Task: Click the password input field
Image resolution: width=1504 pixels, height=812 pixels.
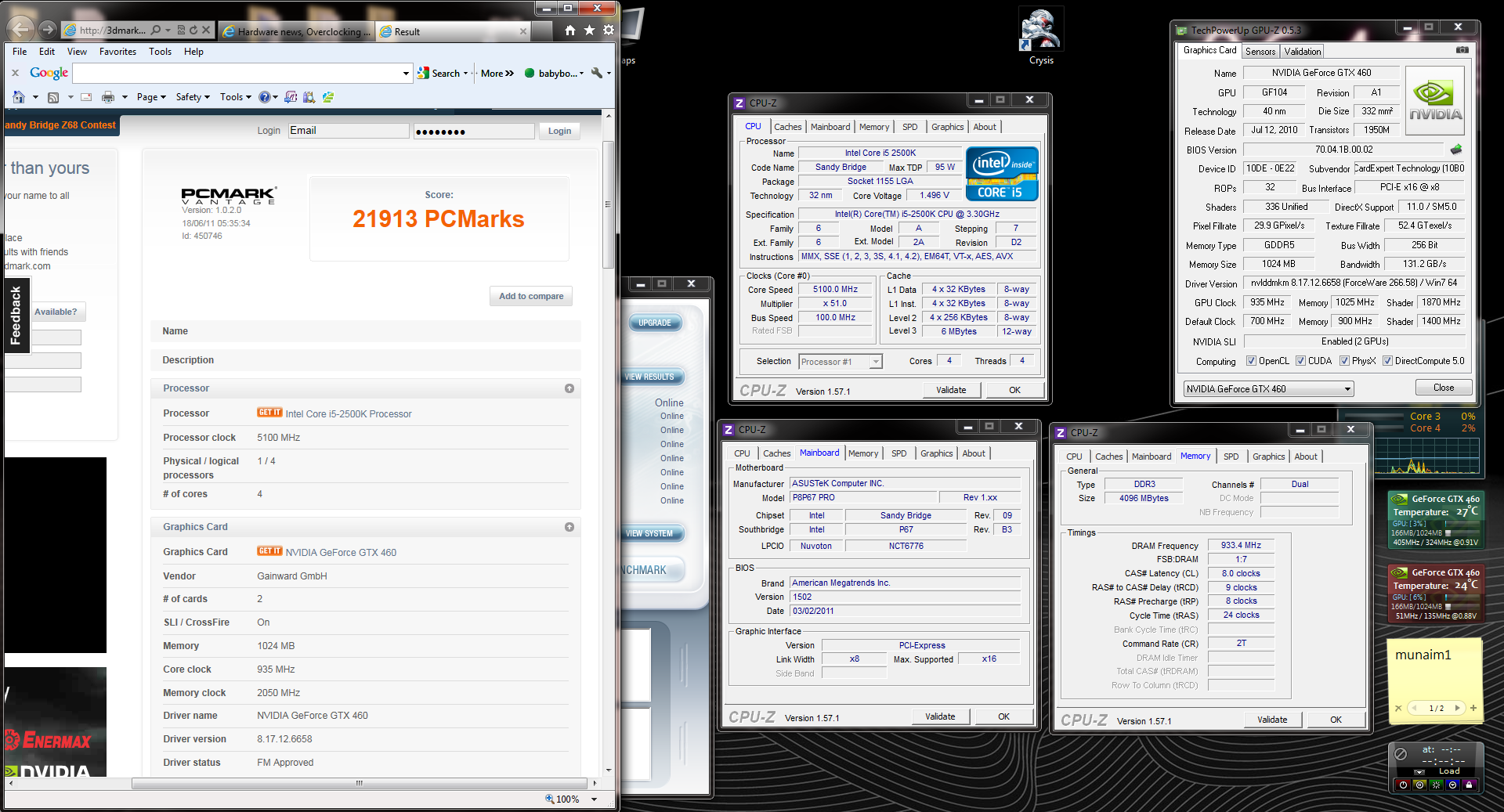Action: tap(474, 131)
